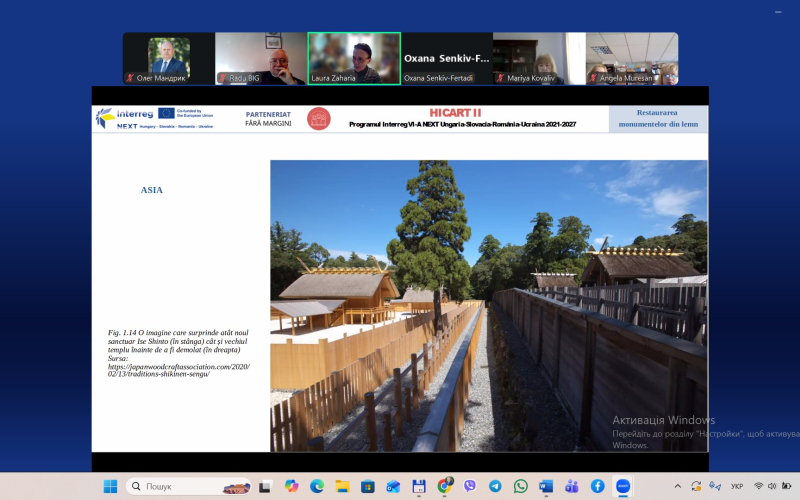
Task: Open the УКР language switcher
Action: tap(737, 486)
